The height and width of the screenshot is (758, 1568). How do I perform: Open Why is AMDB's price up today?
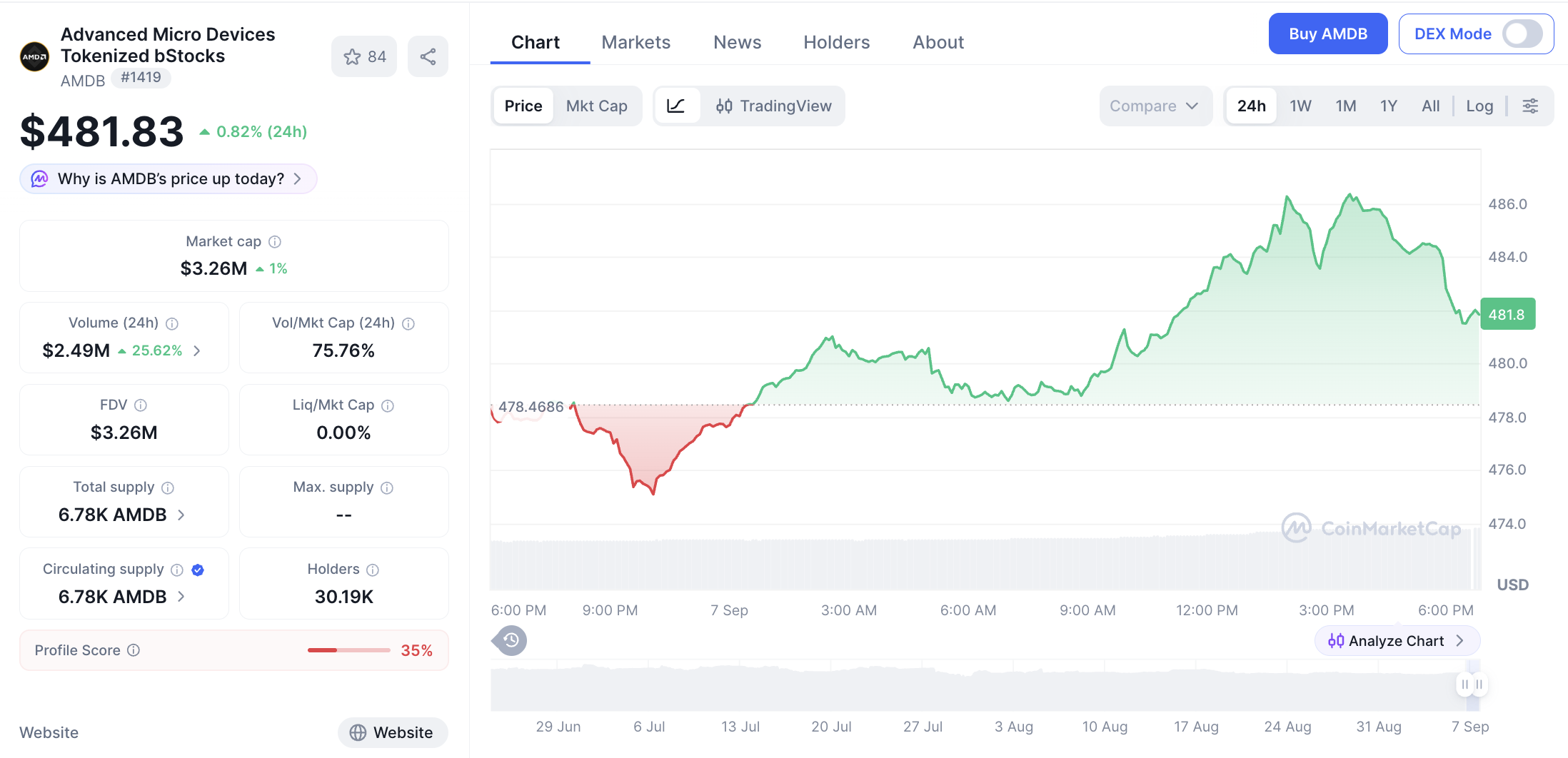click(169, 179)
